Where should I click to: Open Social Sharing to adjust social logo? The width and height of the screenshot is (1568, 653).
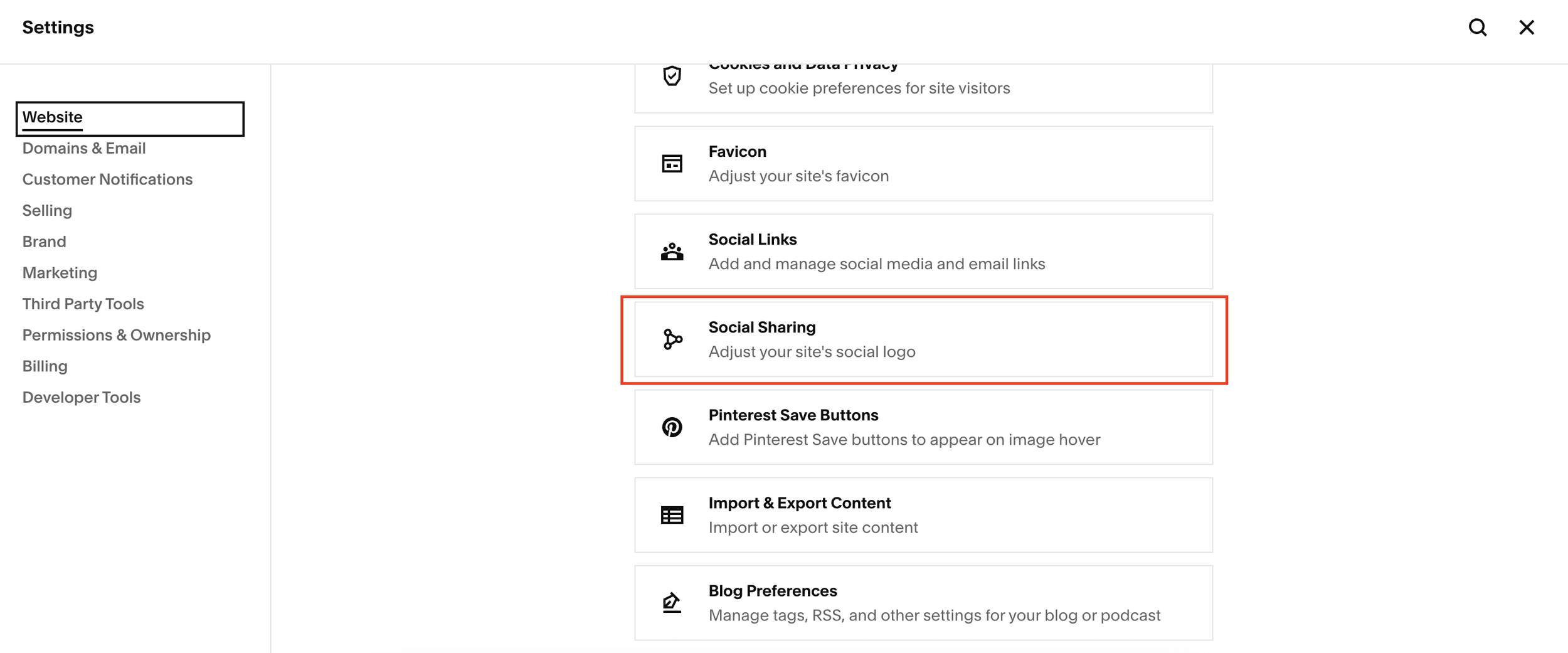coord(923,339)
